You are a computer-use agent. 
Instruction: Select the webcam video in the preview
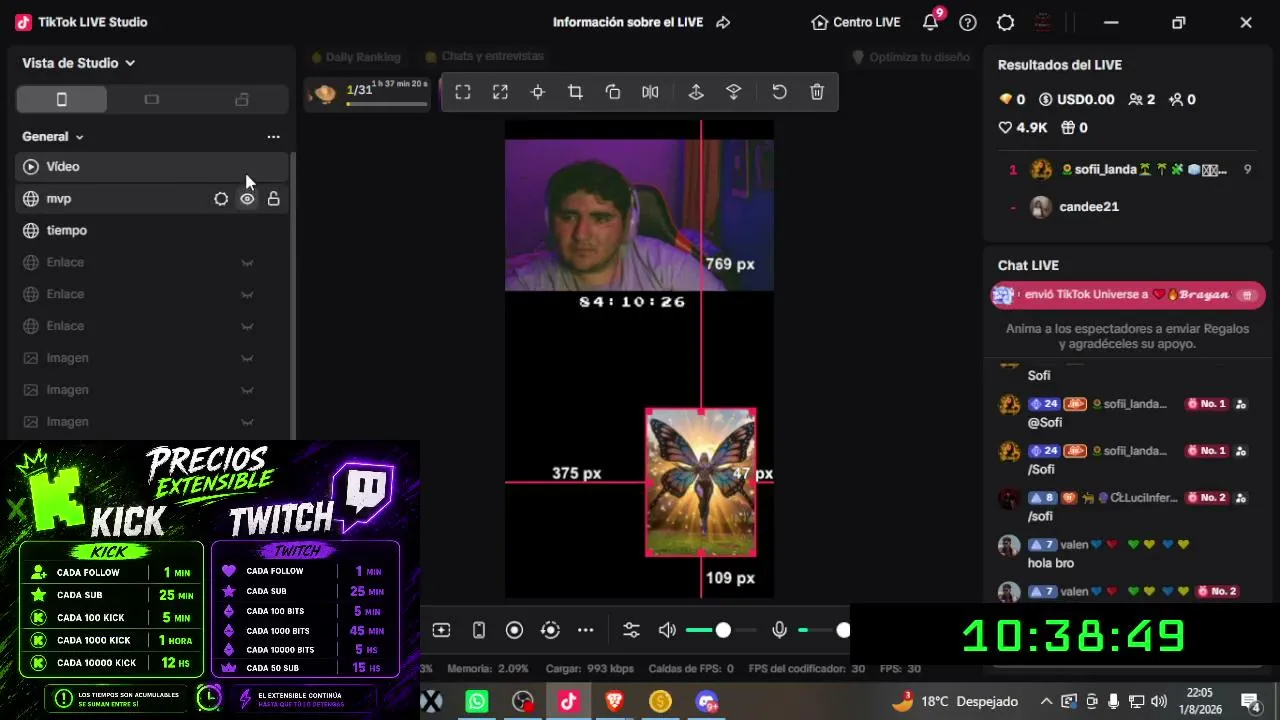pos(639,215)
